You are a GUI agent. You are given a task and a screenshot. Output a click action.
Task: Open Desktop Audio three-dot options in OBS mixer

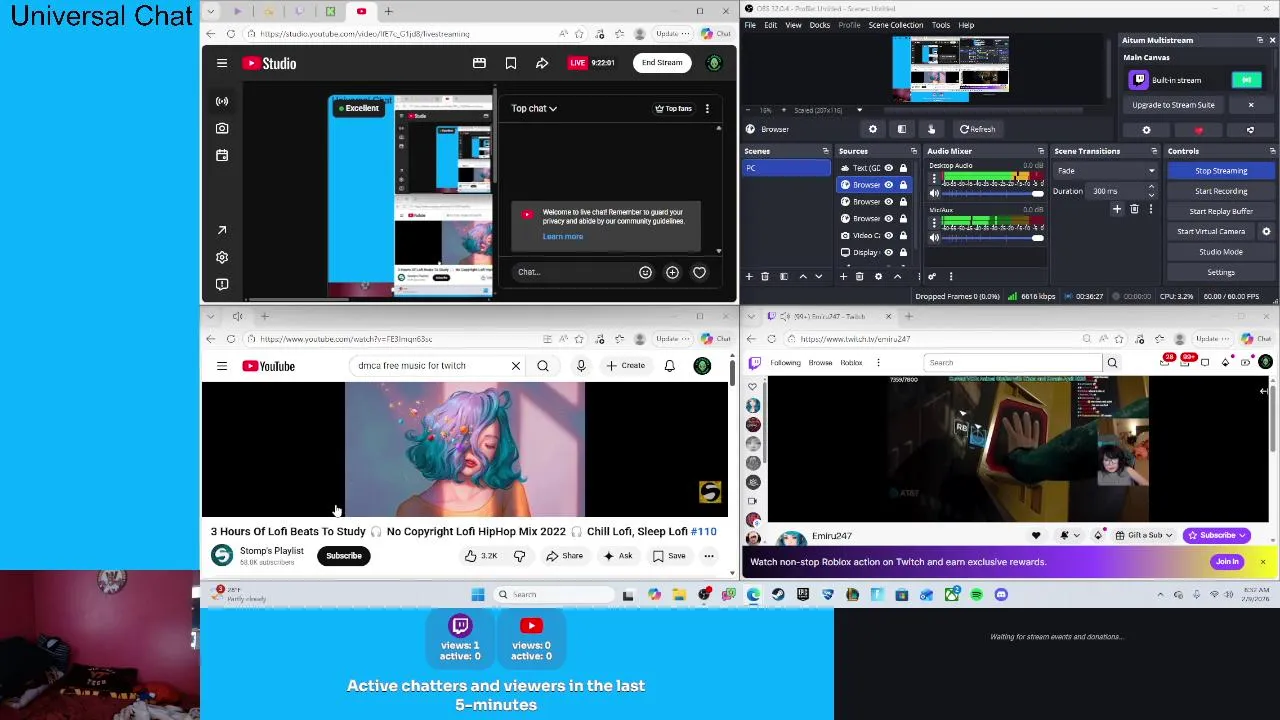pos(934,180)
